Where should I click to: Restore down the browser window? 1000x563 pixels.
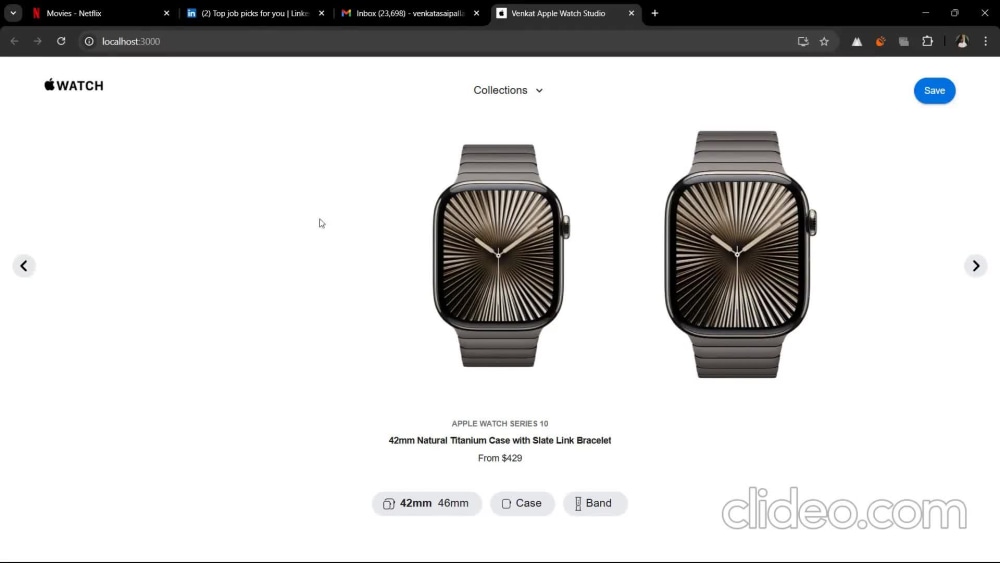pyautogui.click(x=955, y=13)
